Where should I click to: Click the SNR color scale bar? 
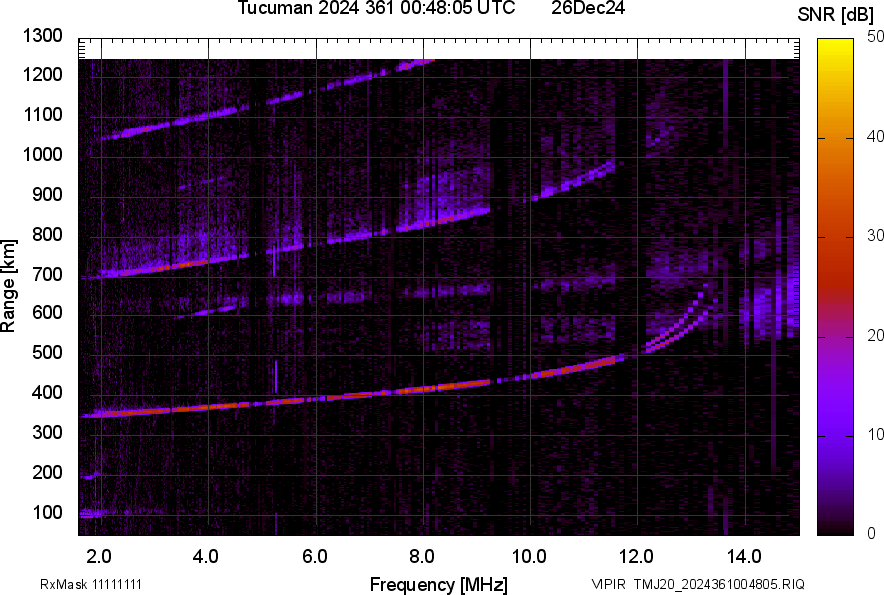[836, 287]
